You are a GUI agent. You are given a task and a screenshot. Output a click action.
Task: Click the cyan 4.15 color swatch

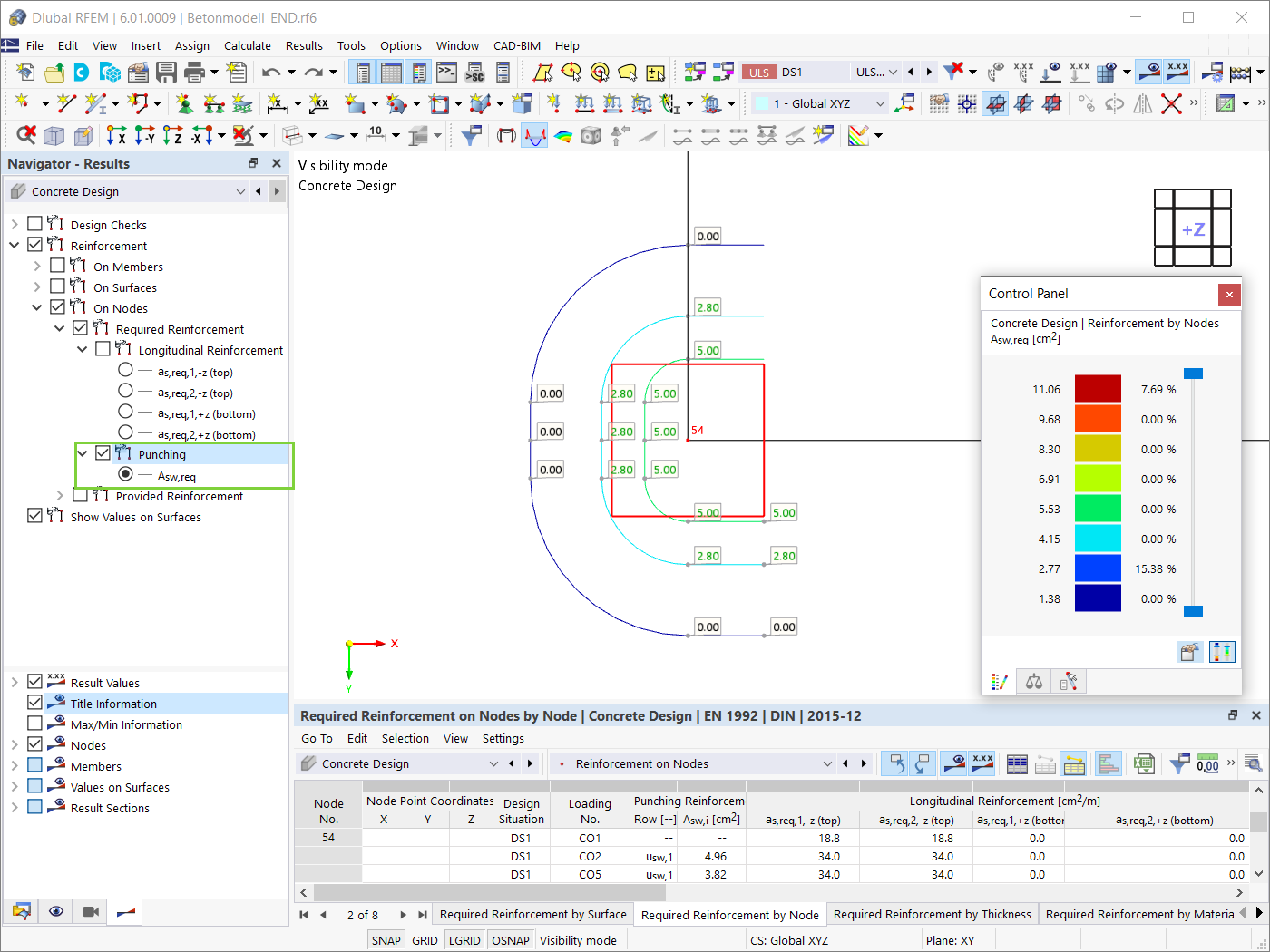click(1098, 538)
